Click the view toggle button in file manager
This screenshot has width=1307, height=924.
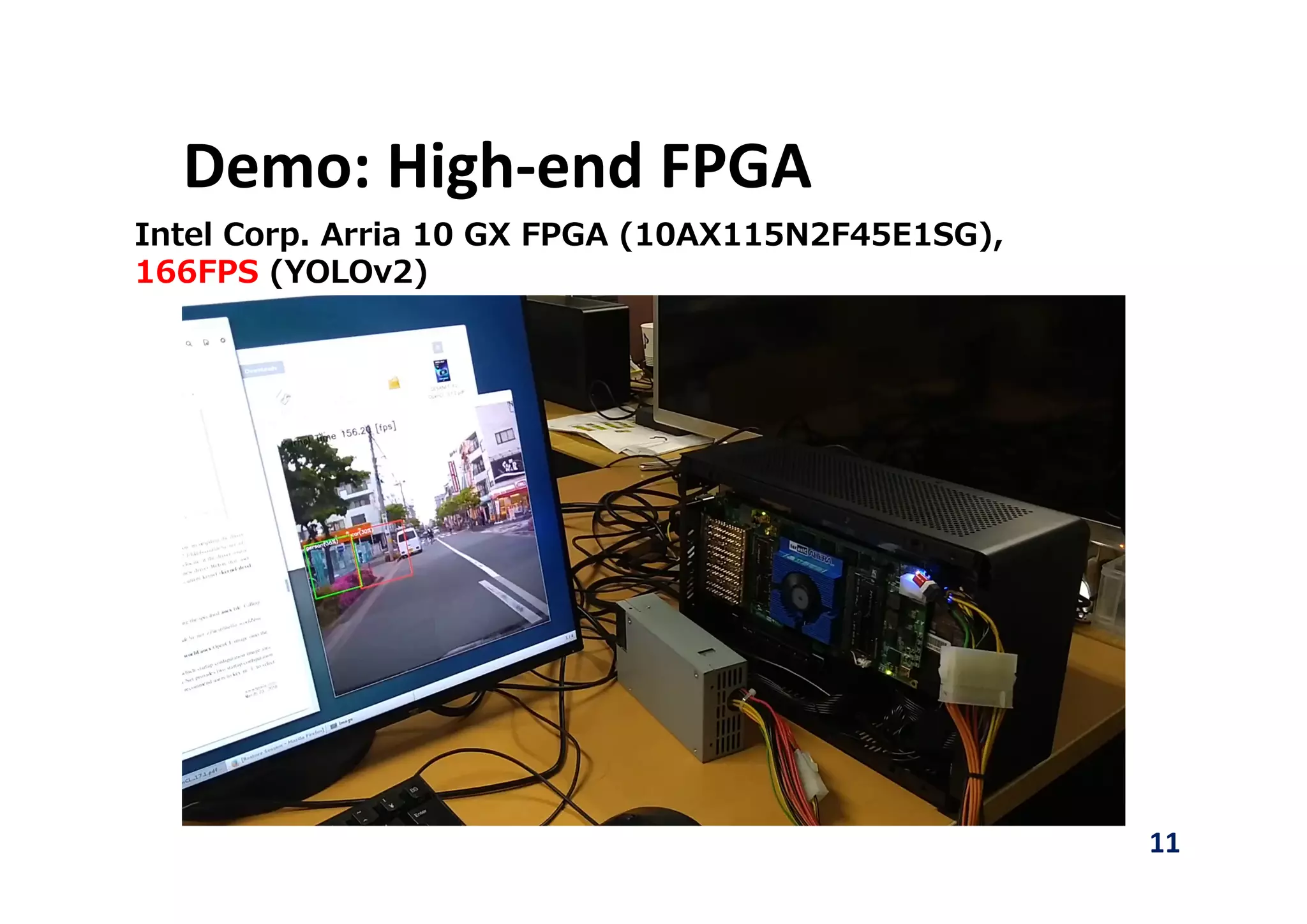pyautogui.click(x=437, y=347)
